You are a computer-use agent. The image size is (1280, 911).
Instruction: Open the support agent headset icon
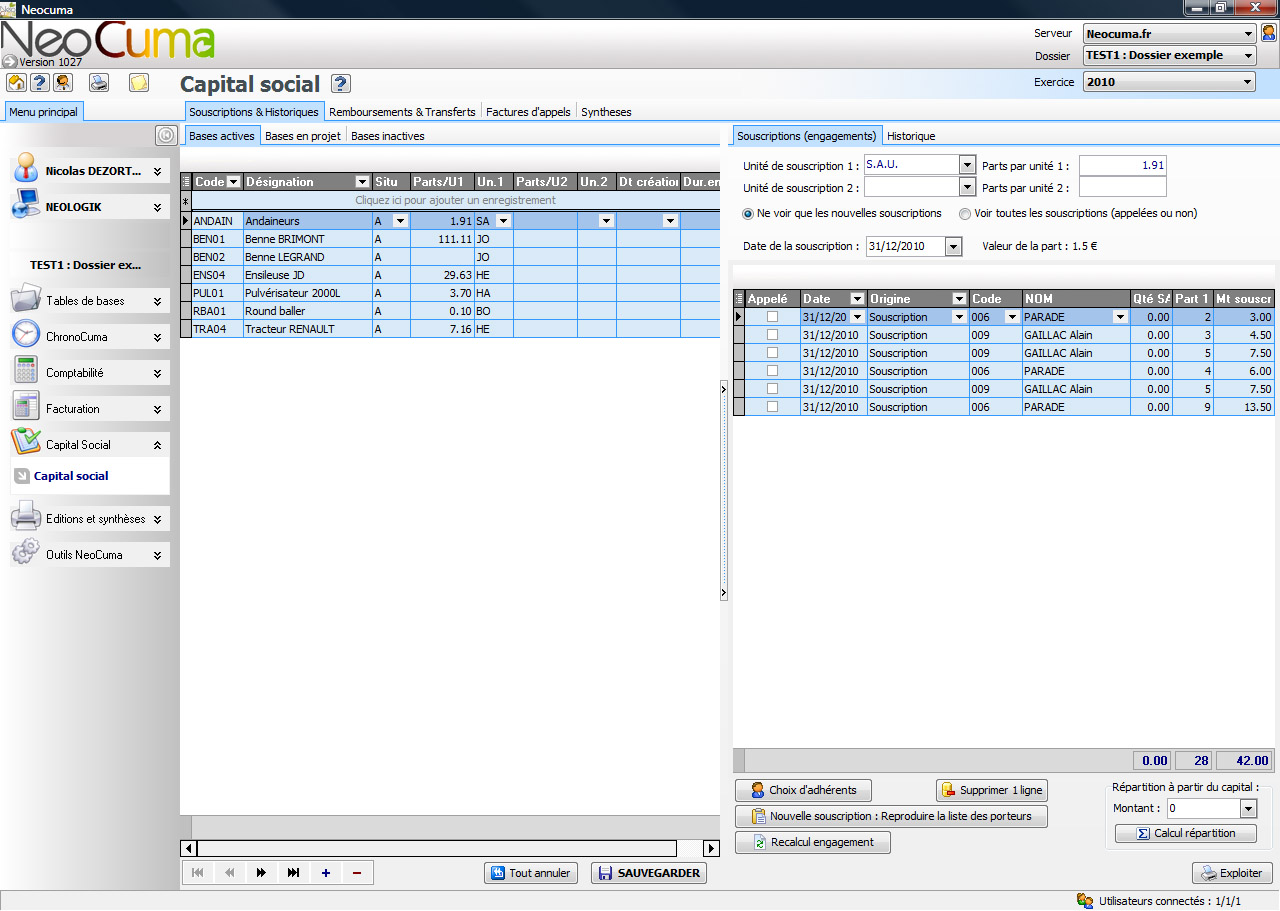pos(62,83)
